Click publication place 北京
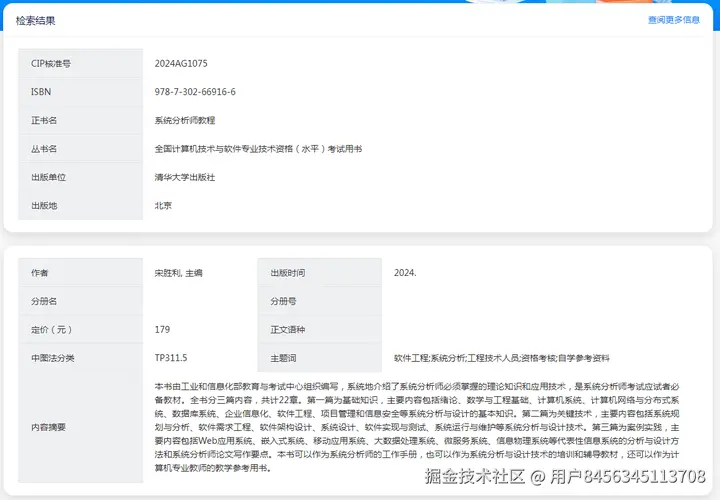This screenshot has height=500, width=720. (163, 206)
